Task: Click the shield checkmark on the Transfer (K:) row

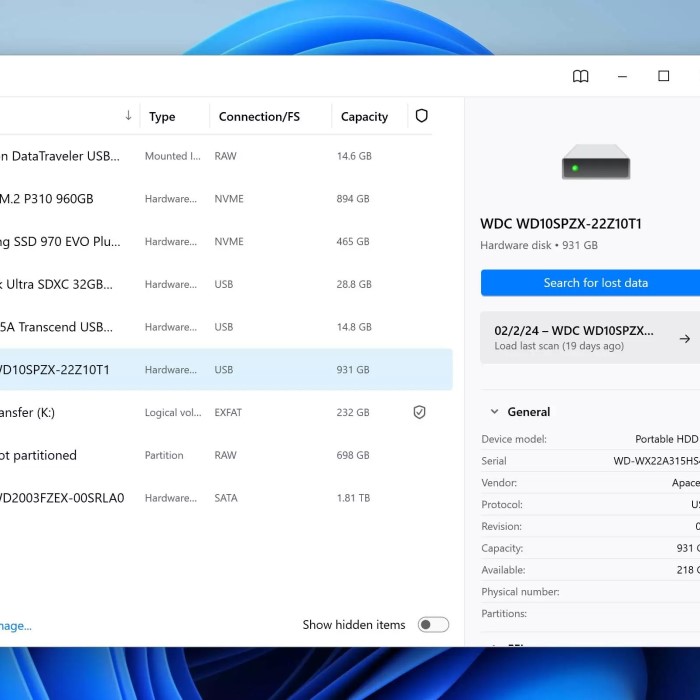Action: pos(419,412)
